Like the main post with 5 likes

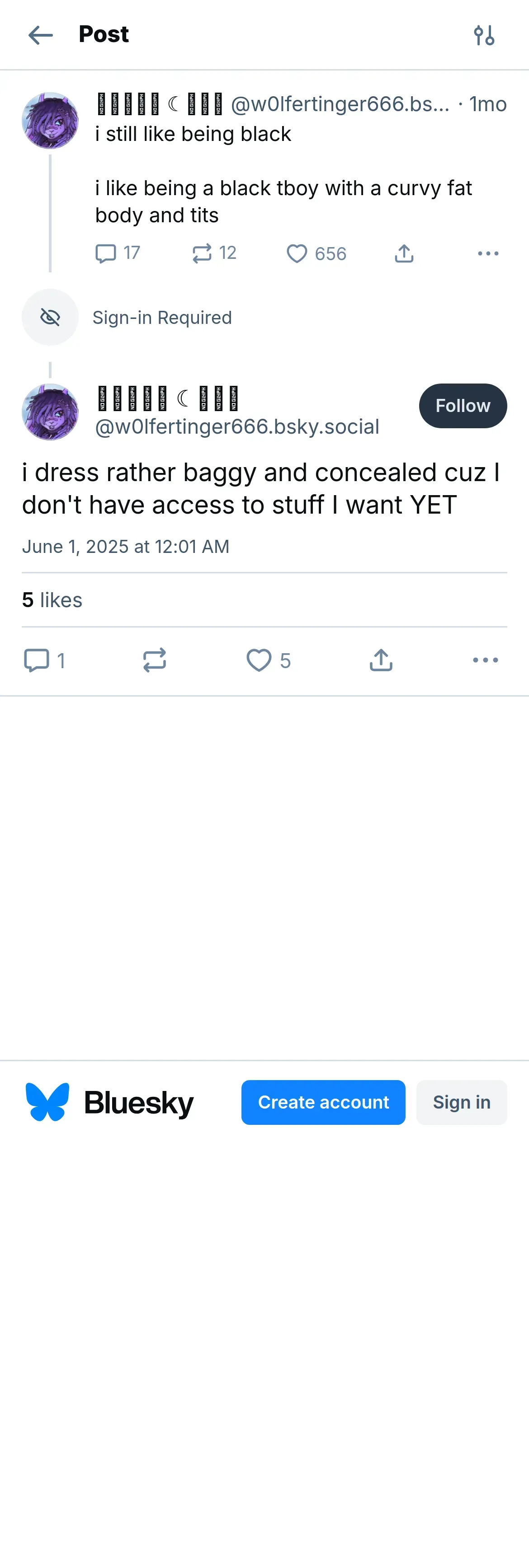tap(259, 660)
